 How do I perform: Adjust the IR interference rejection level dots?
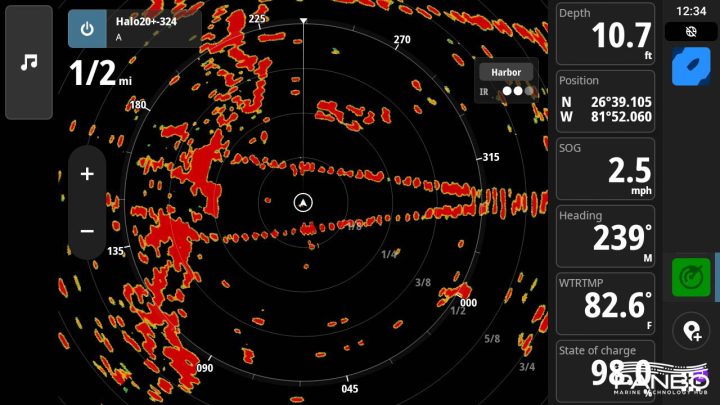[517, 91]
